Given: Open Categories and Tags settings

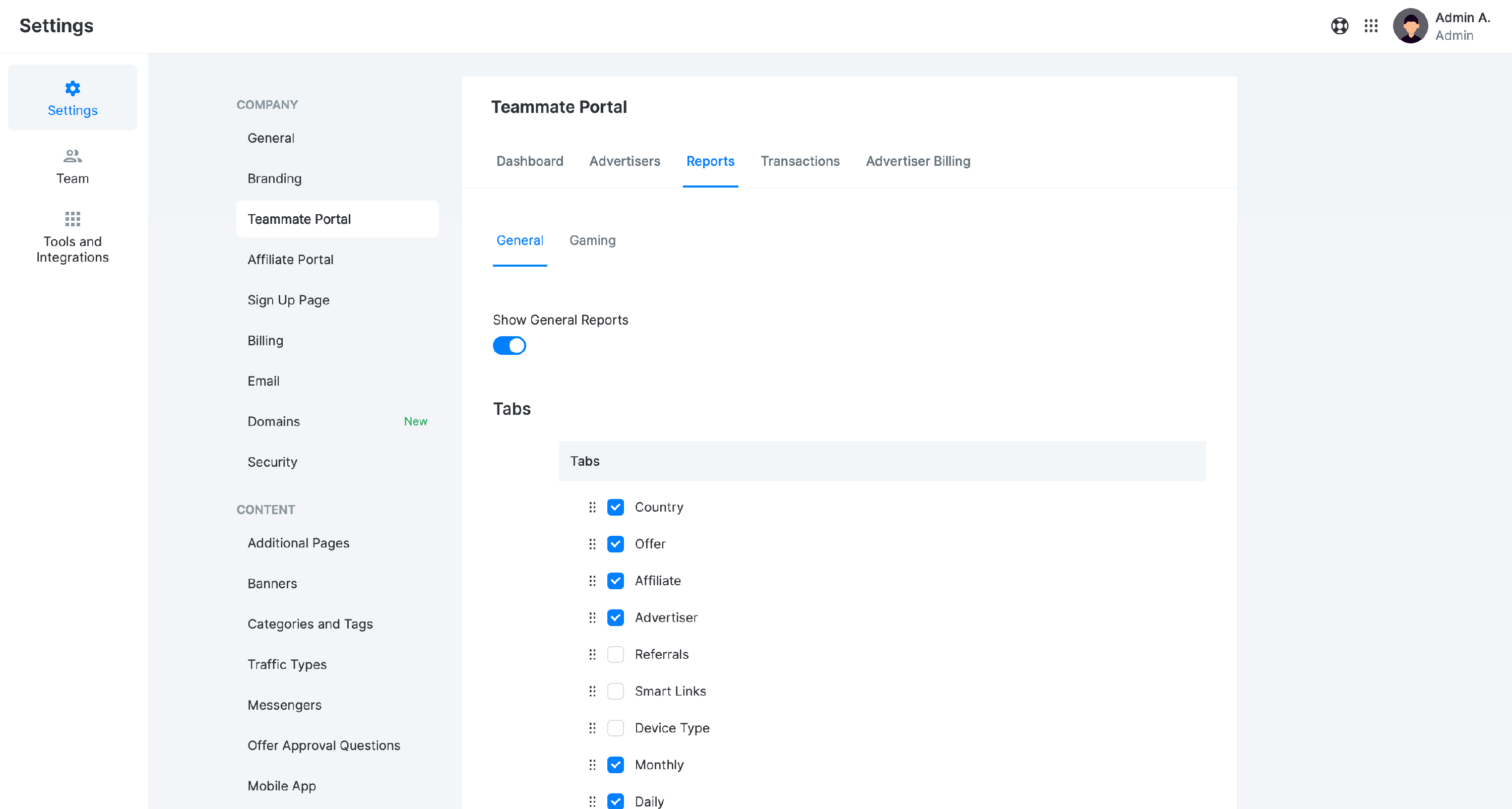Looking at the screenshot, I should coord(338,624).
